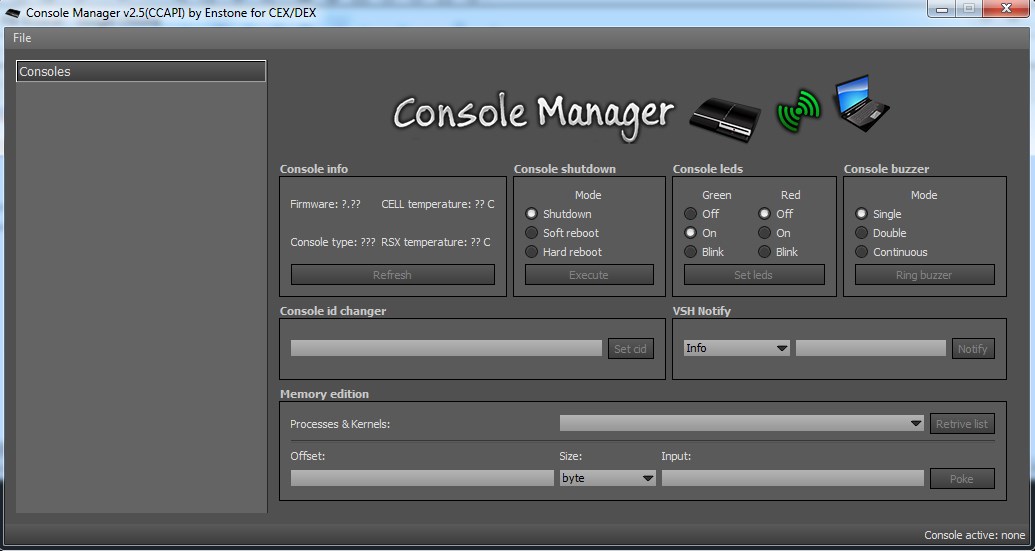This screenshot has width=1035, height=551.
Task: Click the Notify button
Action: tap(973, 348)
